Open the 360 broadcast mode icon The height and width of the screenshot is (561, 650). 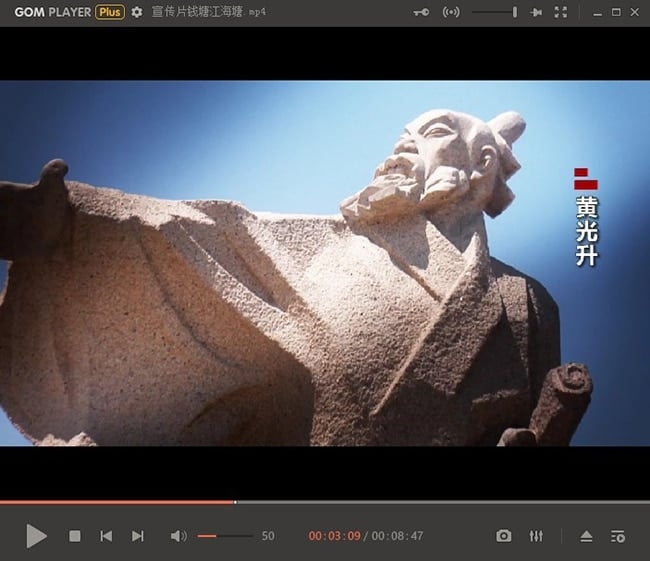coord(451,12)
